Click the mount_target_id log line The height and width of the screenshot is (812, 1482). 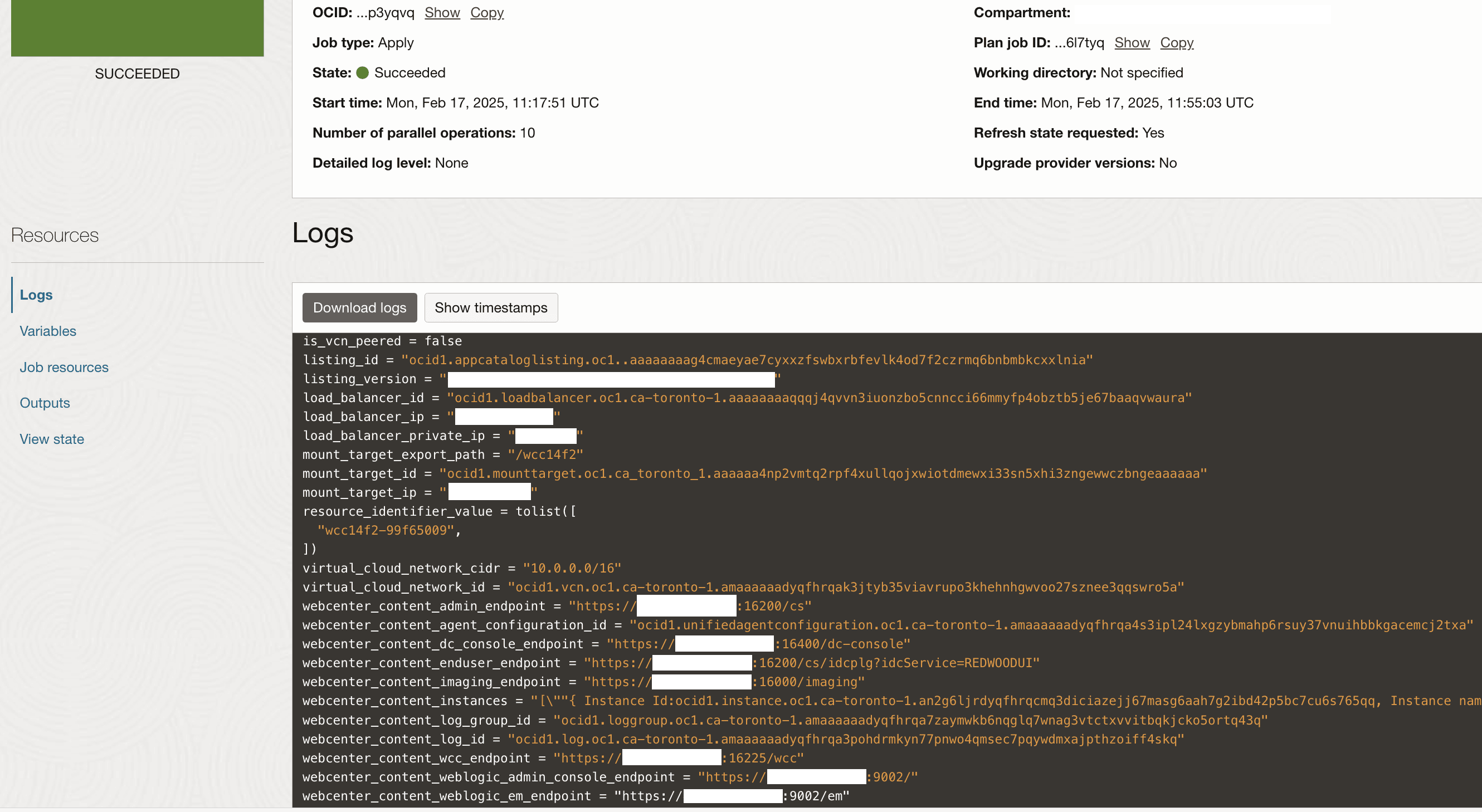click(755, 474)
